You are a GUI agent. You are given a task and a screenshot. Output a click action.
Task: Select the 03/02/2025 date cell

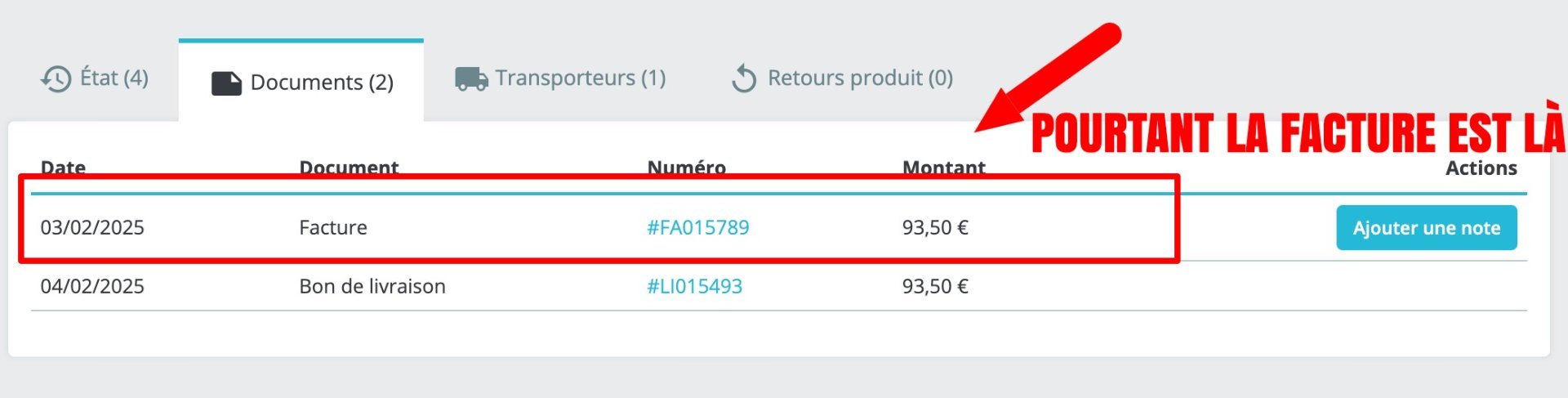pyautogui.click(x=92, y=227)
